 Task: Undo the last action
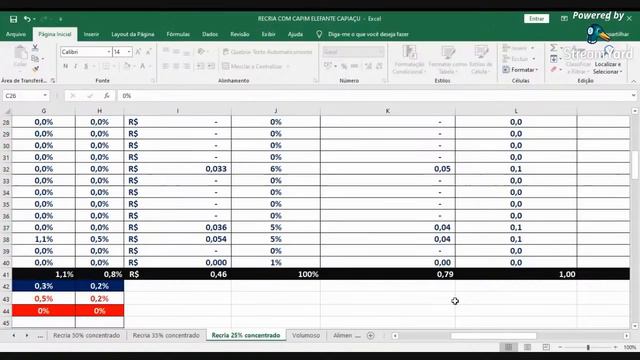[x=27, y=19]
